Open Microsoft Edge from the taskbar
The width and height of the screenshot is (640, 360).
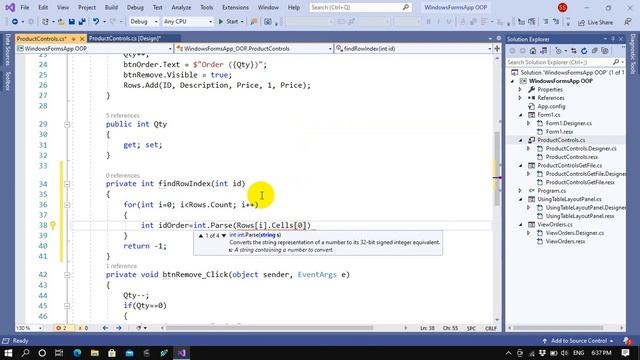click(77, 353)
